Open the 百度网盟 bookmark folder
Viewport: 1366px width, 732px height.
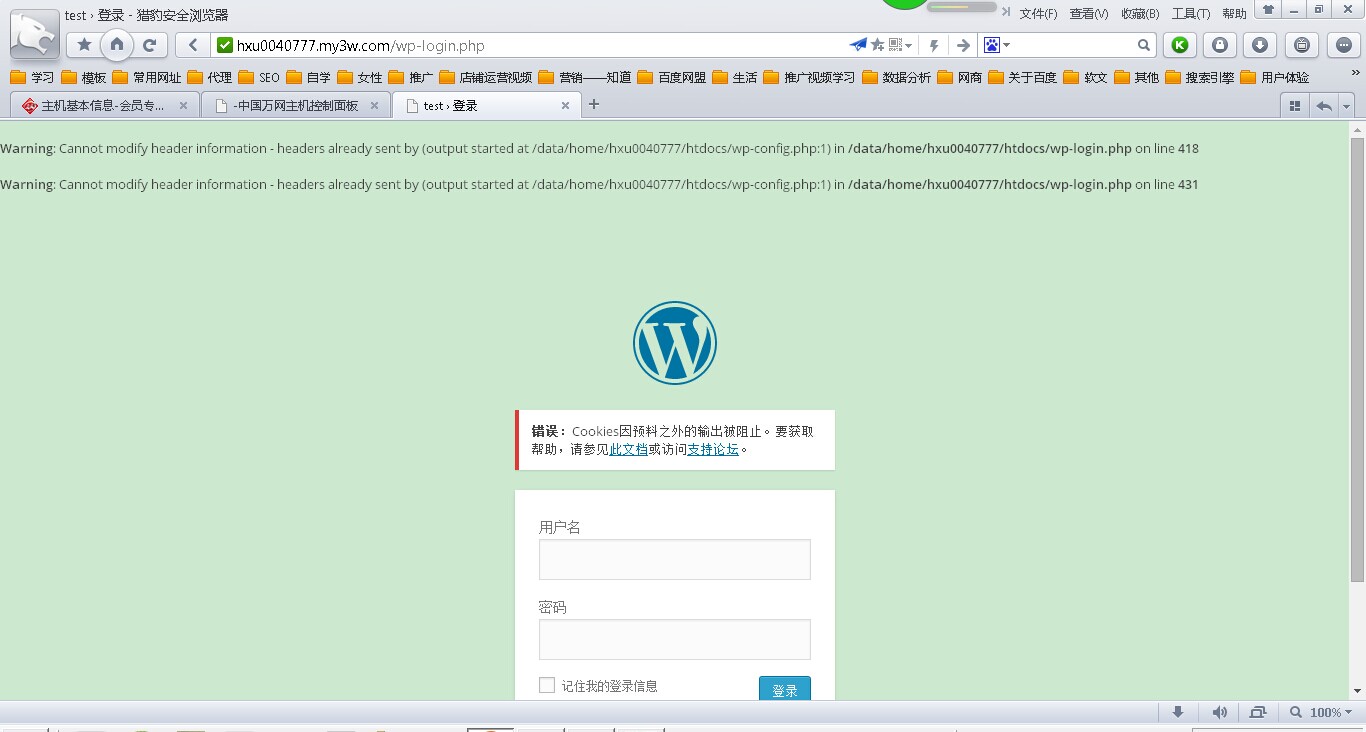tap(671, 77)
